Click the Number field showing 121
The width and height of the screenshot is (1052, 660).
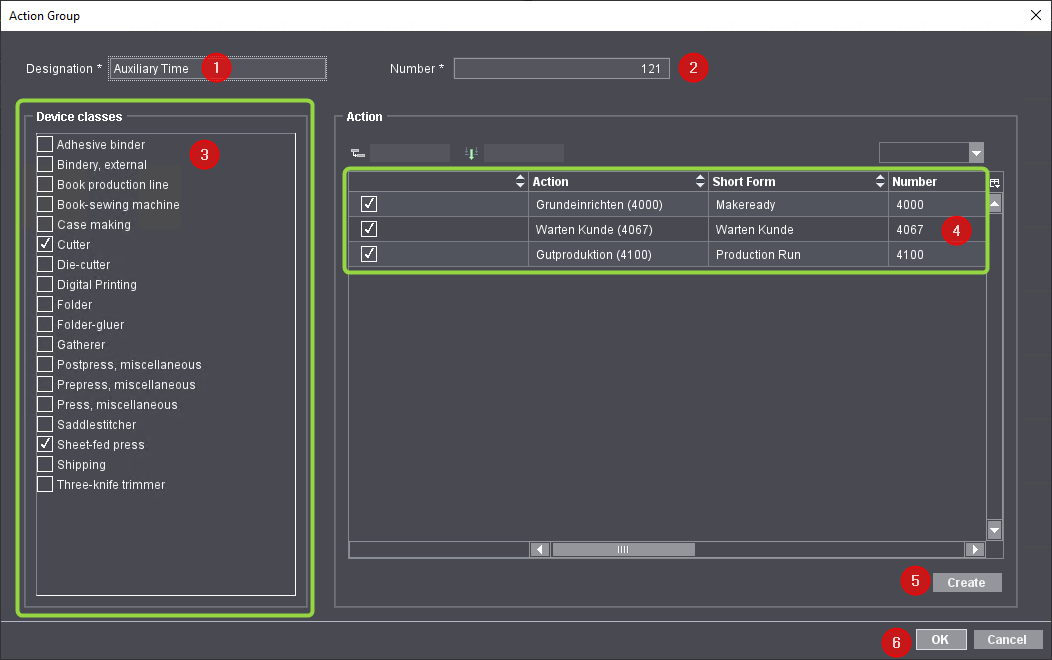560,68
